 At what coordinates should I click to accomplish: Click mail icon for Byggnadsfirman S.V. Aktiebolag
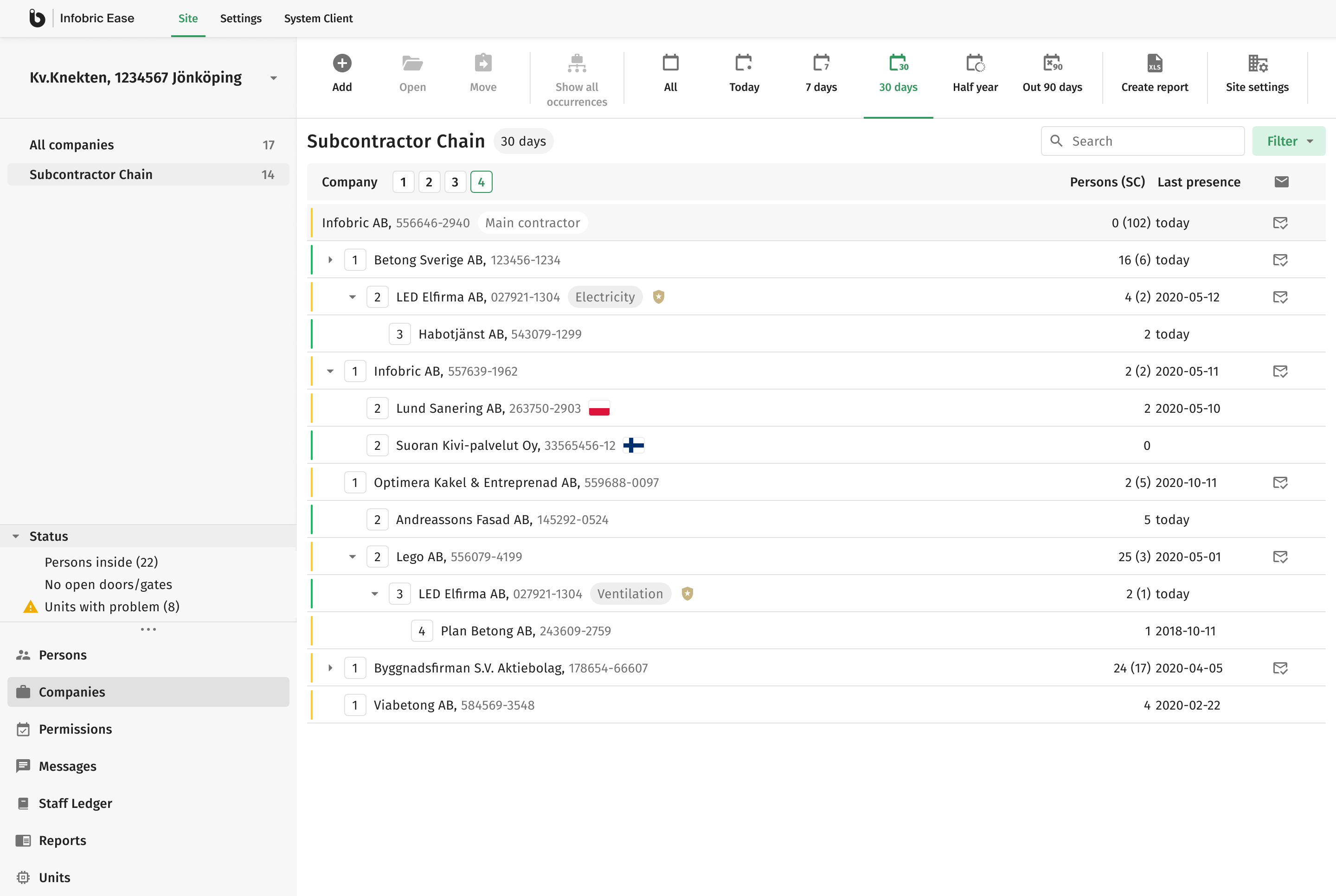[1280, 669]
